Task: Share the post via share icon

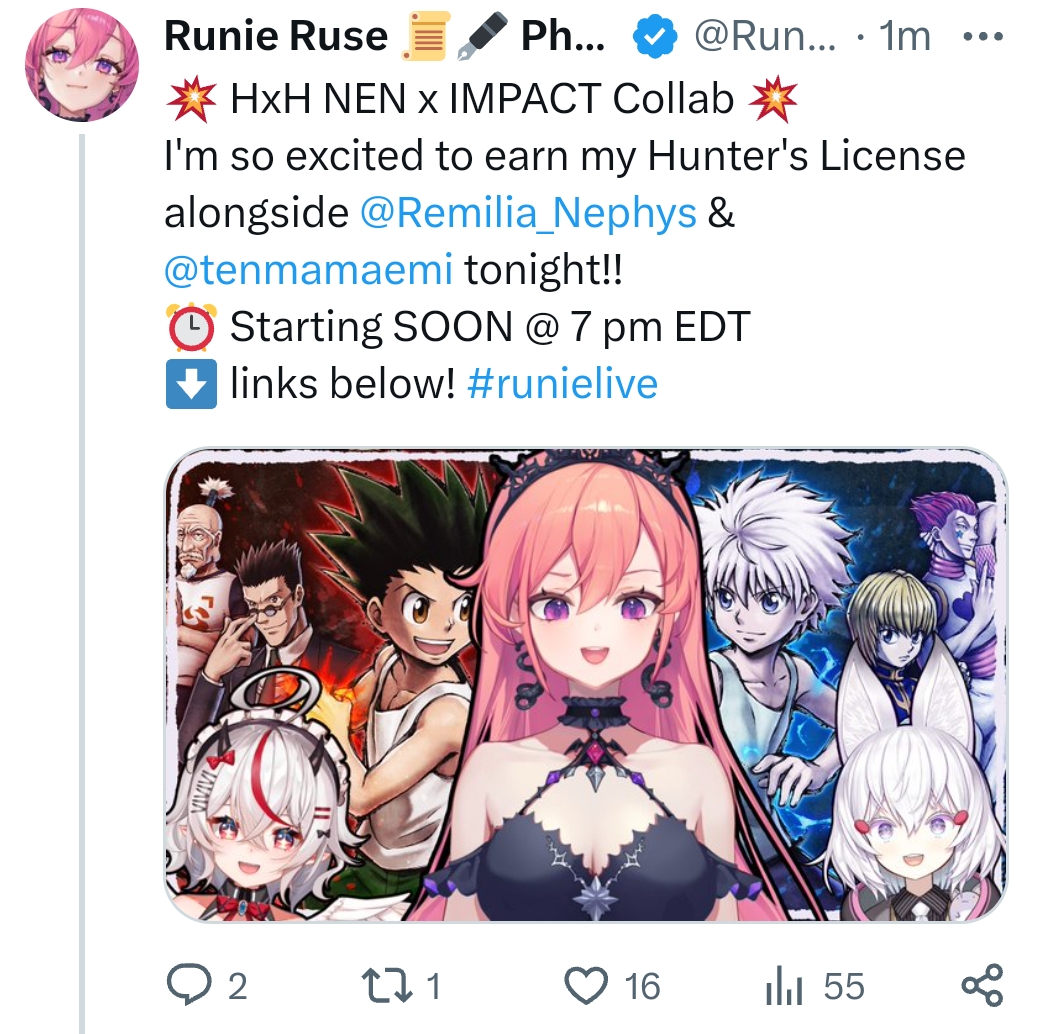Action: (x=982, y=985)
